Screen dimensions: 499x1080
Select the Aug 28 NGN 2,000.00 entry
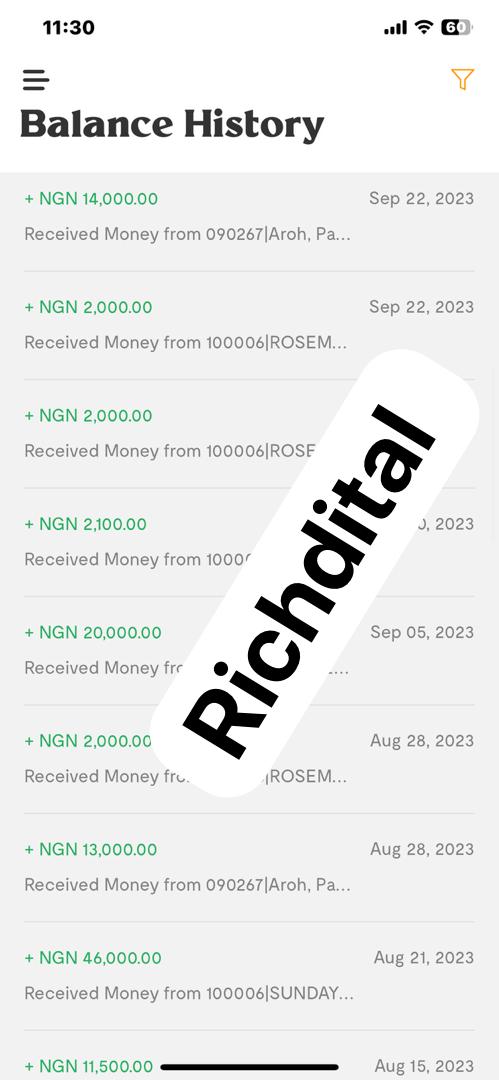pyautogui.click(x=249, y=759)
